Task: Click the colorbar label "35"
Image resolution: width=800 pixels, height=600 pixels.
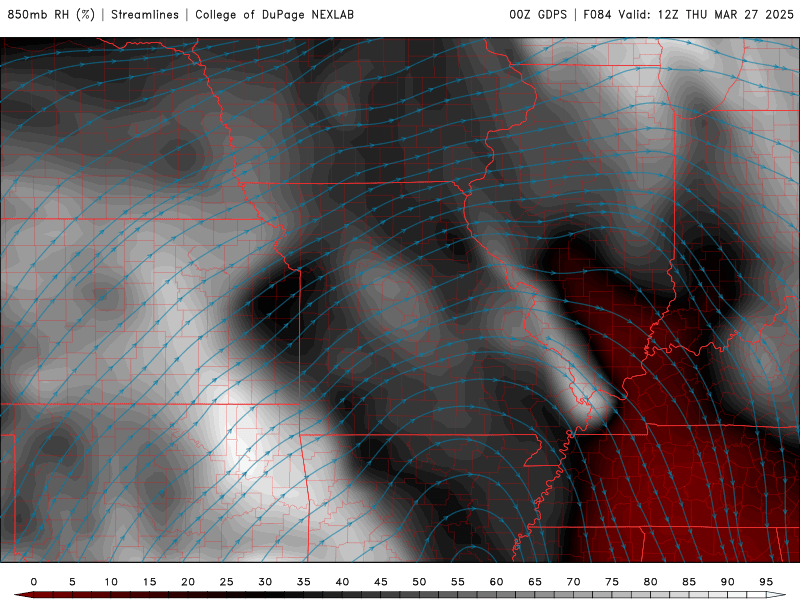Action: click(x=304, y=582)
